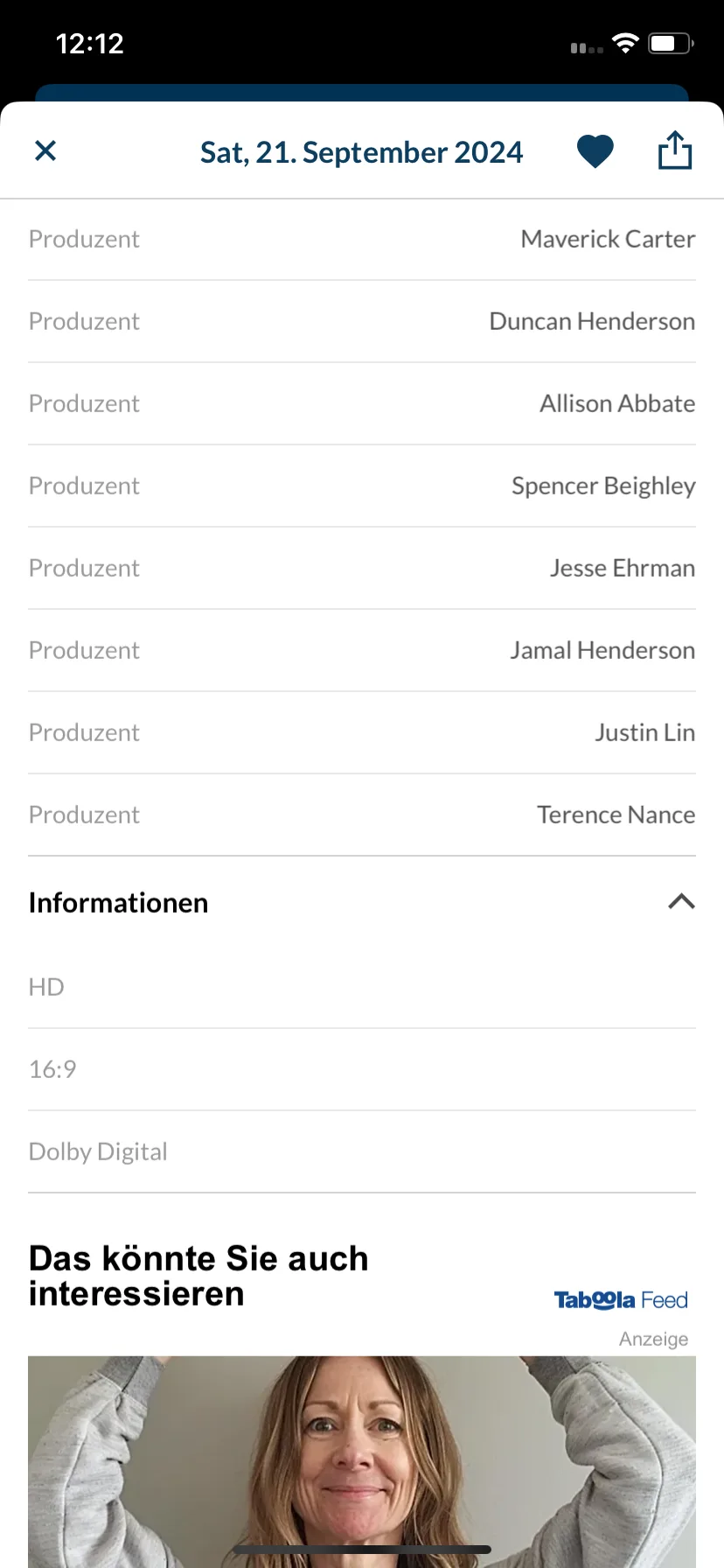Select the Informationen section heading
The image size is (724, 1568).
pos(118,903)
